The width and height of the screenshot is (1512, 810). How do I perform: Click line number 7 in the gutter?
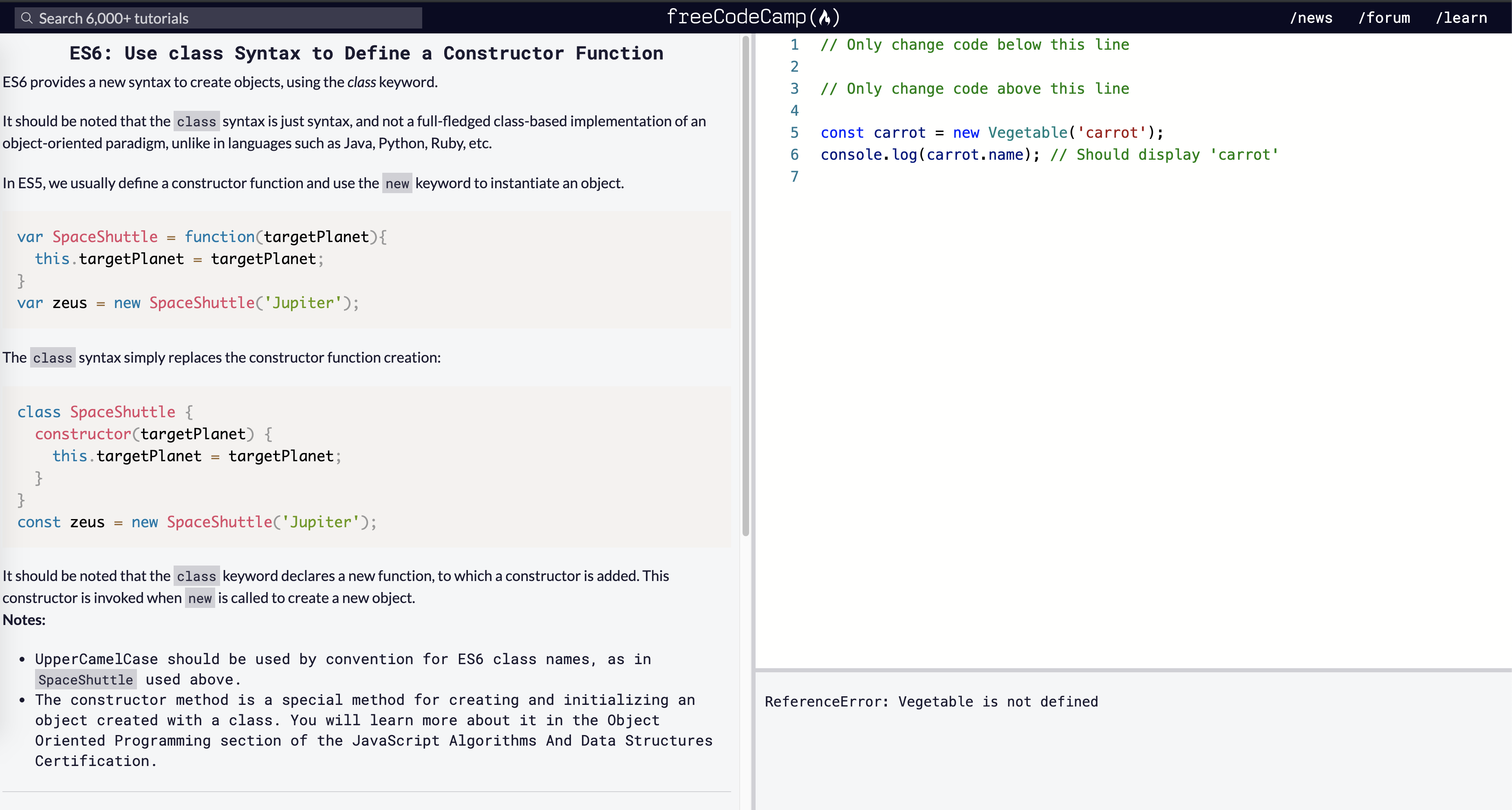(794, 177)
